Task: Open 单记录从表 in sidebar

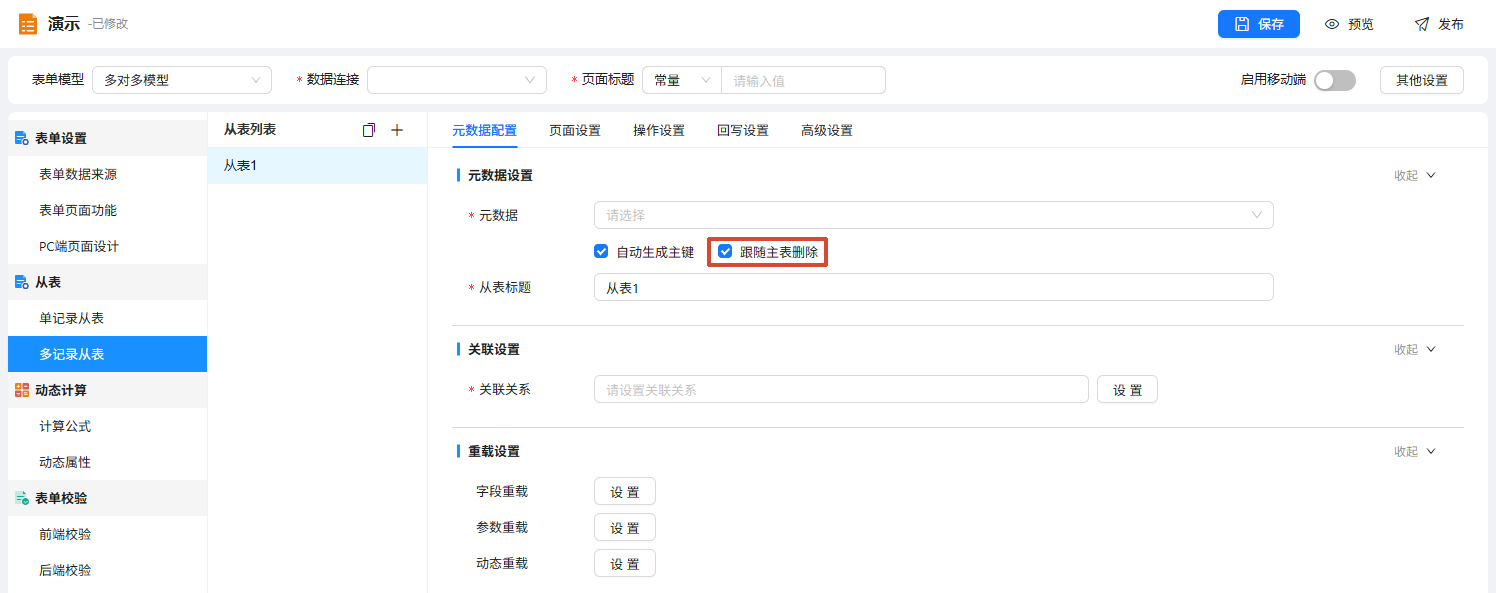Action: 107,318
